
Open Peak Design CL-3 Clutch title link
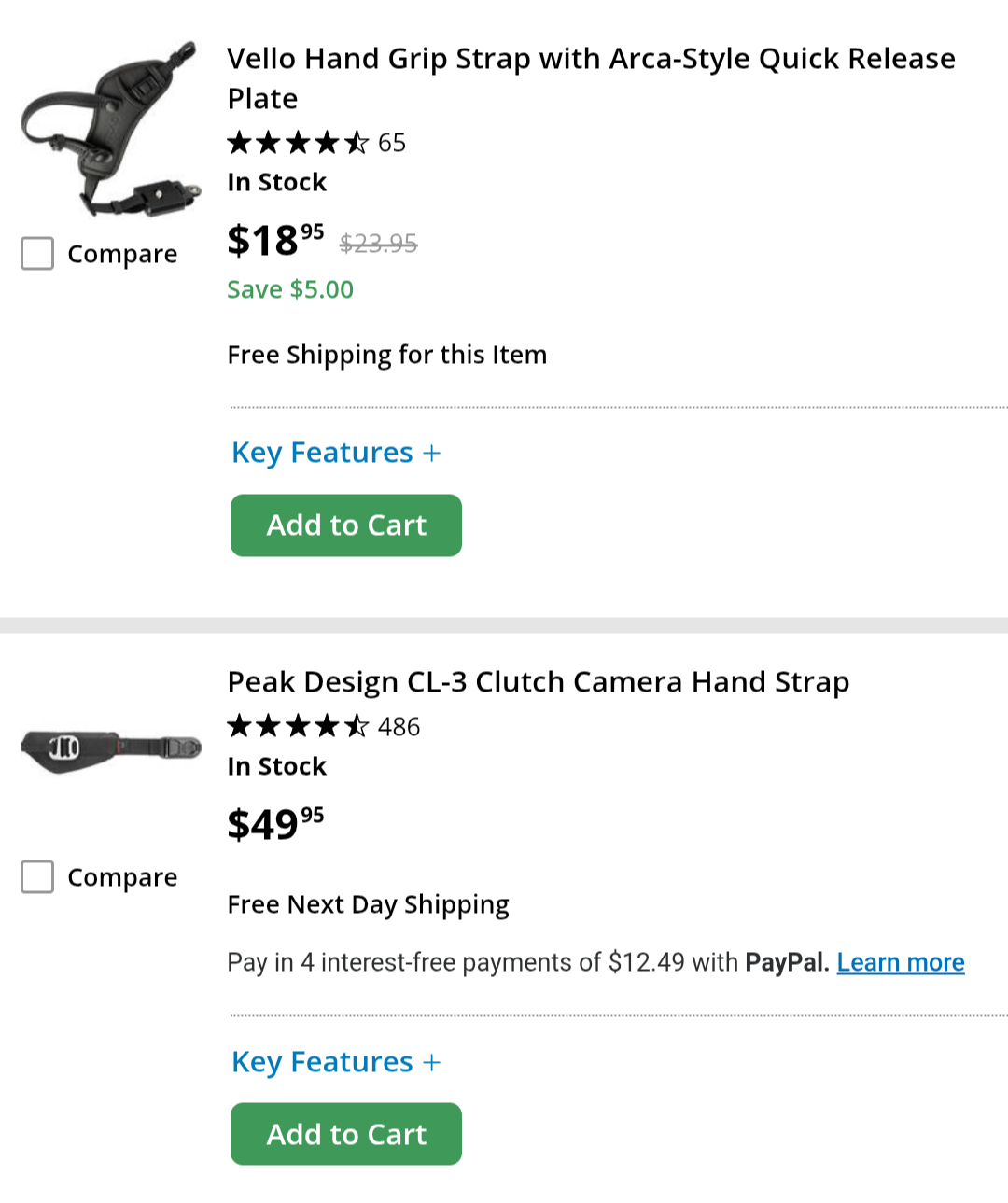point(539,682)
